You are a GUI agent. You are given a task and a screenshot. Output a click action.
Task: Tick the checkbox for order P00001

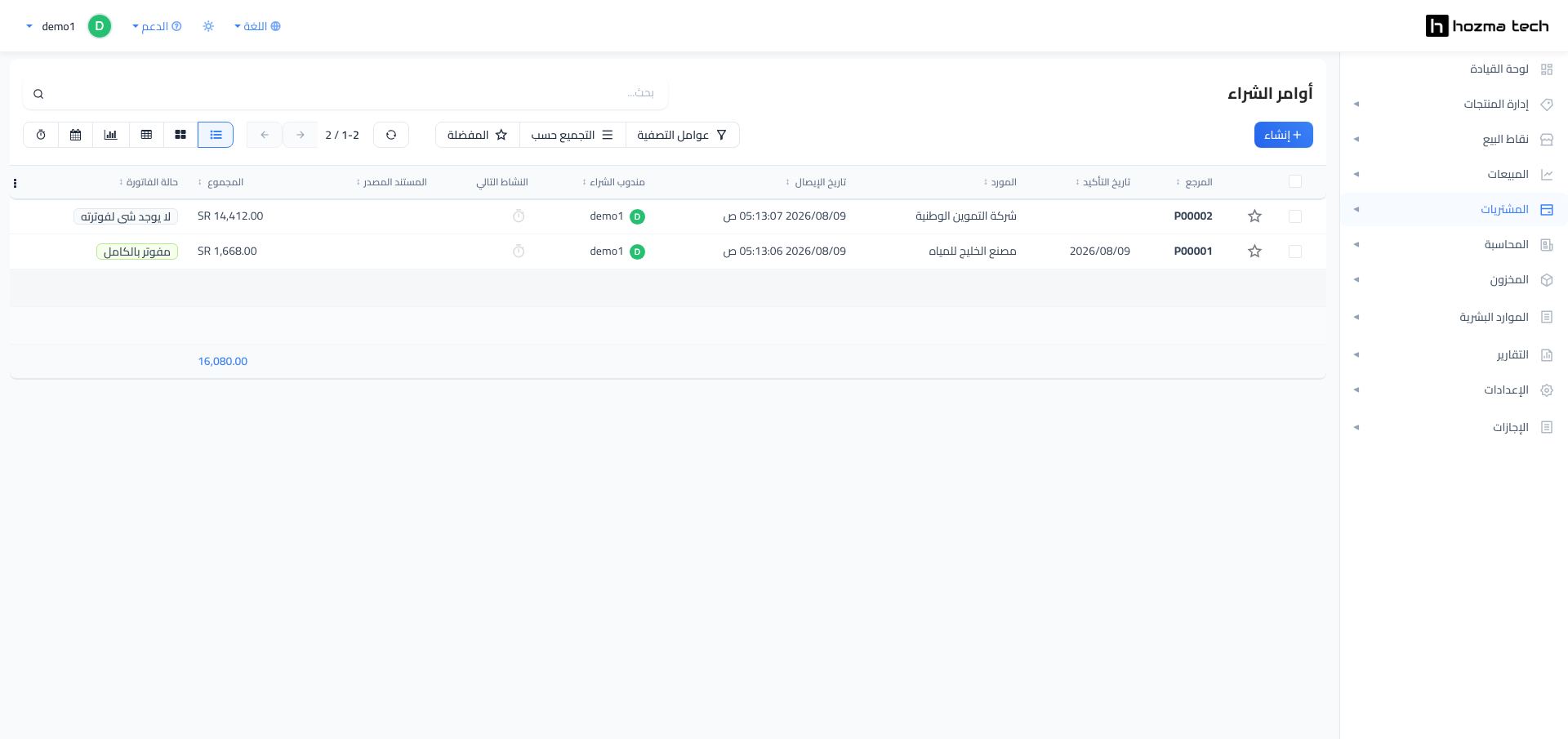click(1295, 252)
